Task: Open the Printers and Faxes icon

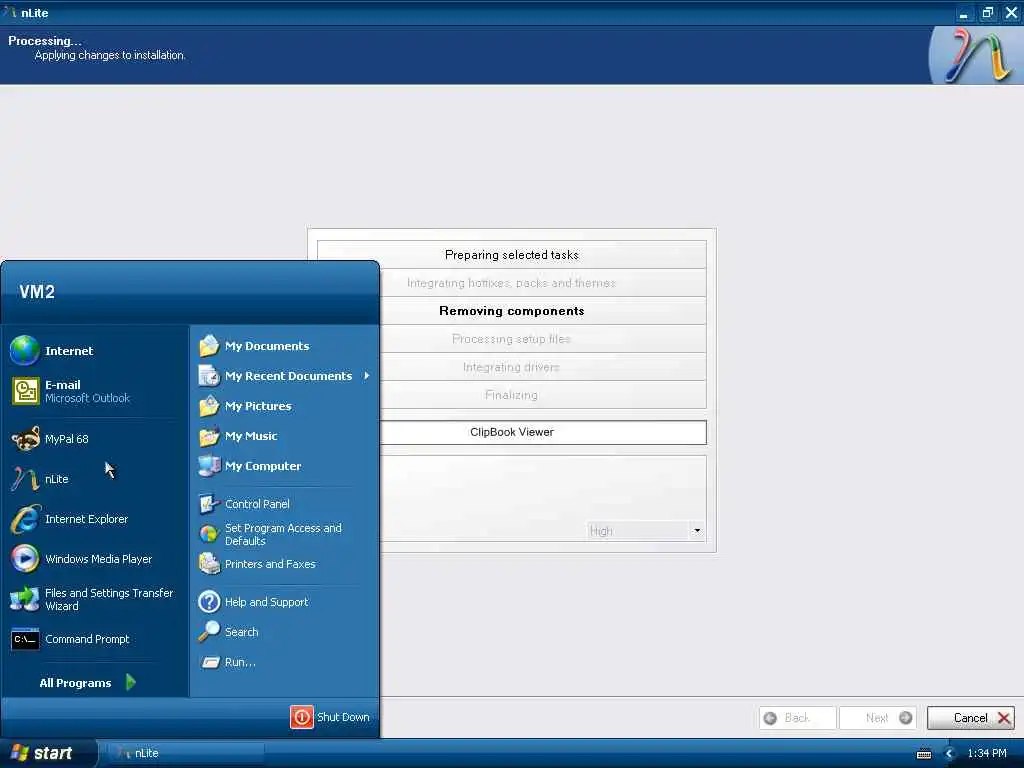Action: pos(209,564)
